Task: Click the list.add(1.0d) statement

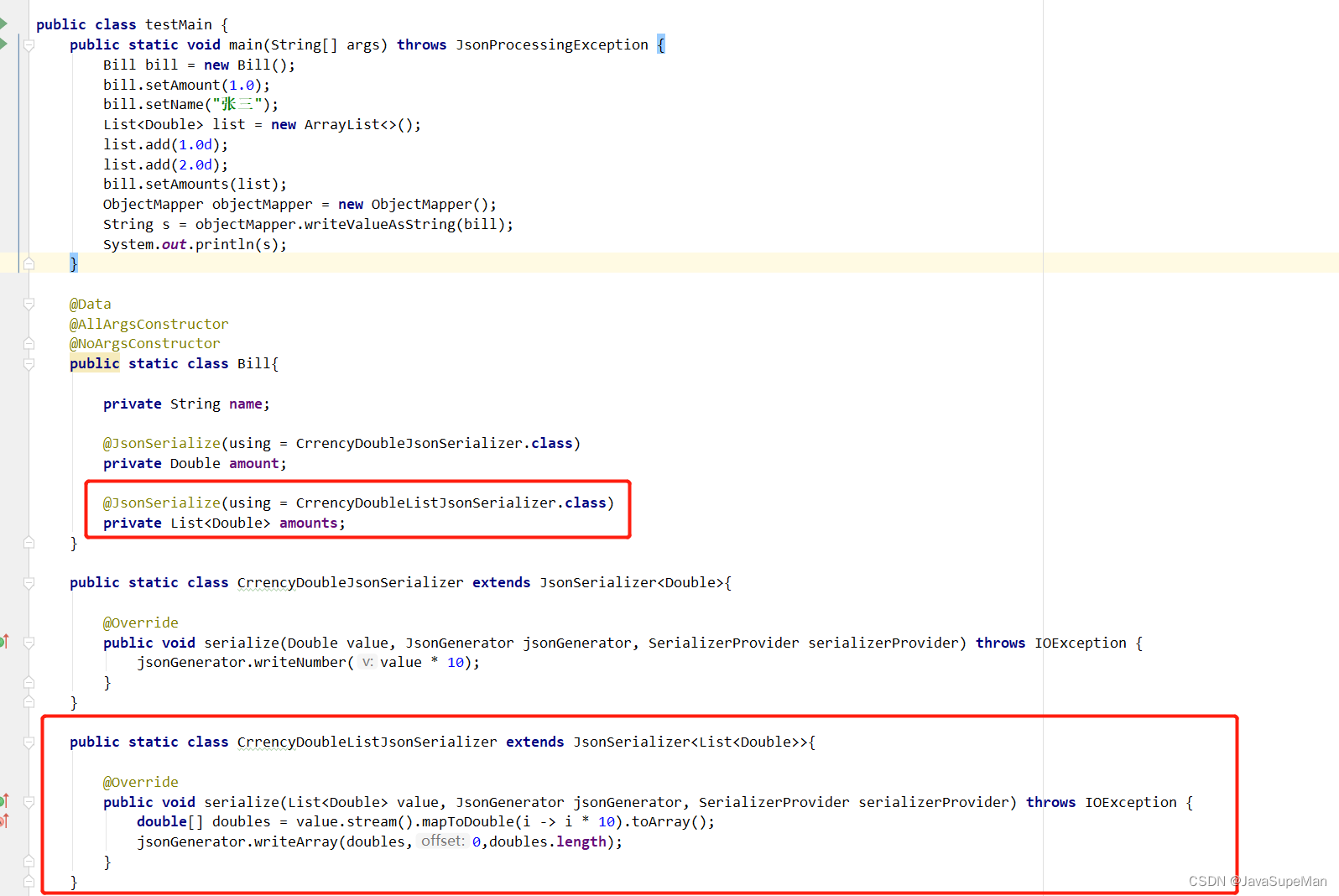Action: click(x=166, y=144)
